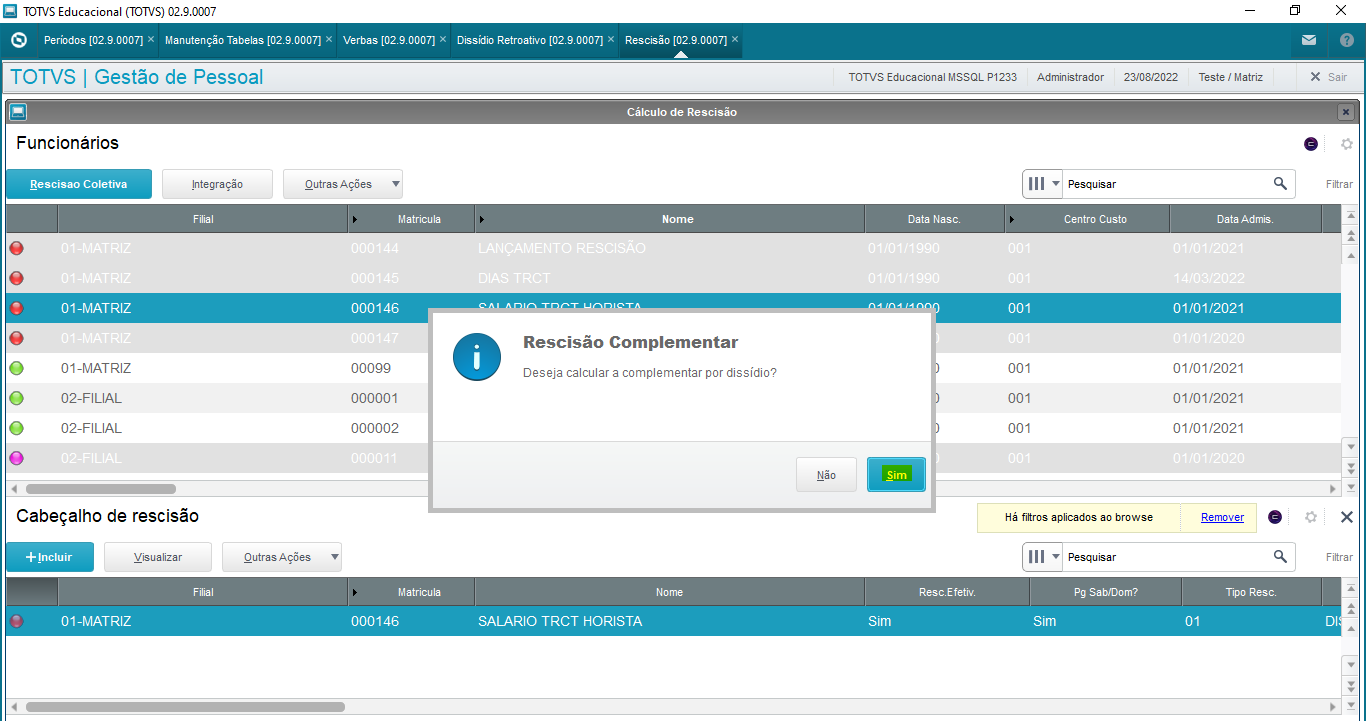Click the Tipo Resc. column header

point(1251,592)
